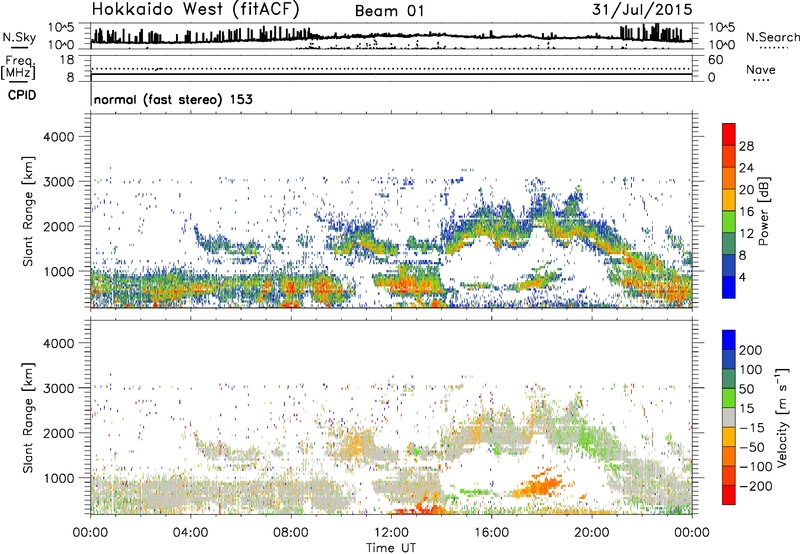Click the '20:00' time tick label

(591, 533)
